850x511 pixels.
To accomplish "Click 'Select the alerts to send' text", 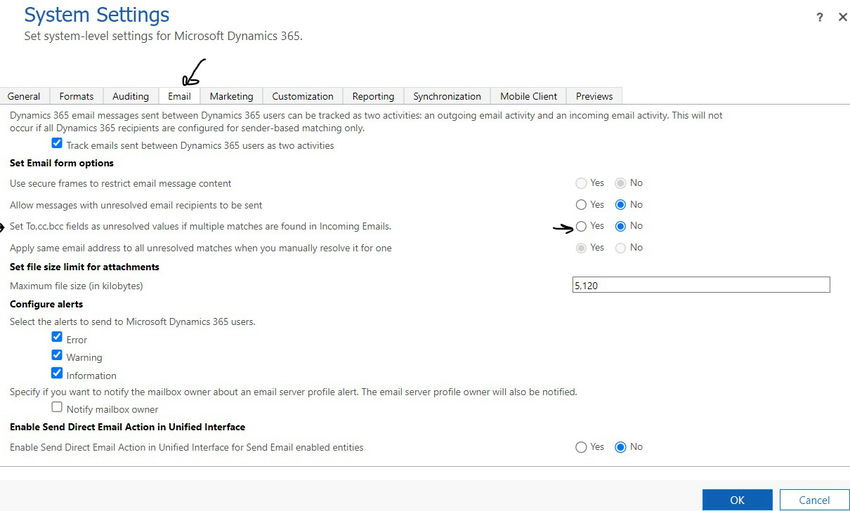I will tap(132, 322).
